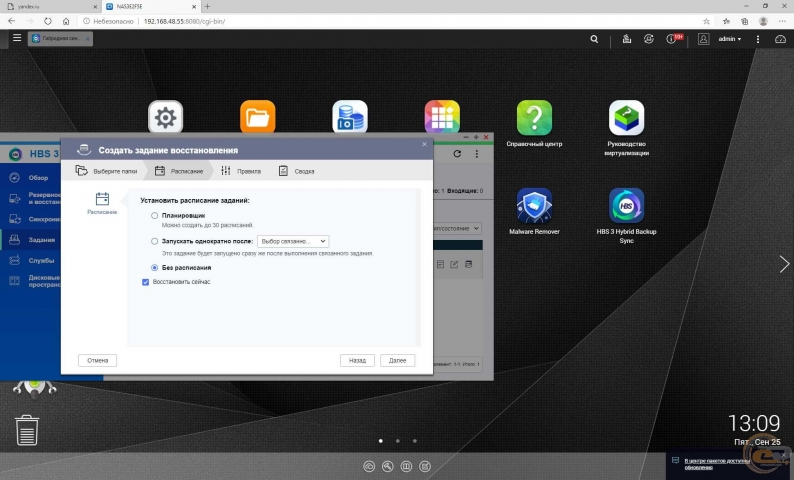
Task: Click the browser address bar URL
Action: tap(184, 21)
